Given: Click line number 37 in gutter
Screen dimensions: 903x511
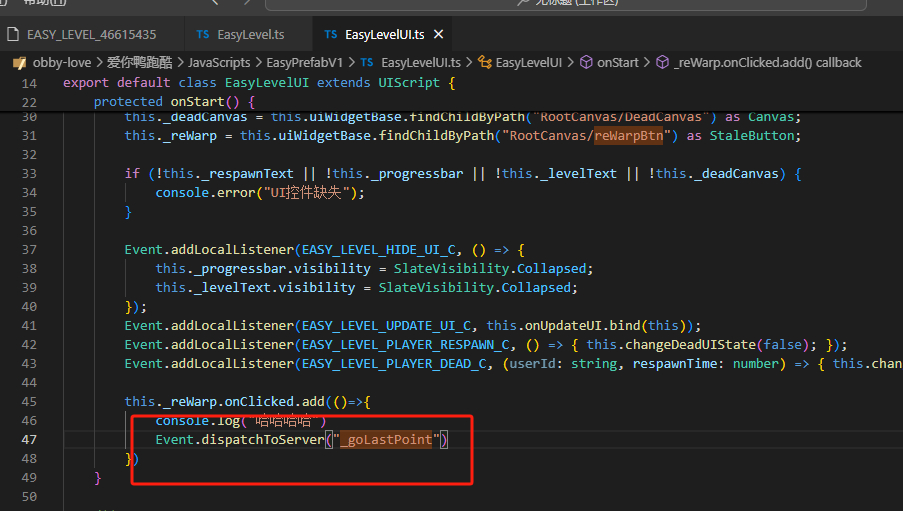Looking at the screenshot, I should click(29, 249).
